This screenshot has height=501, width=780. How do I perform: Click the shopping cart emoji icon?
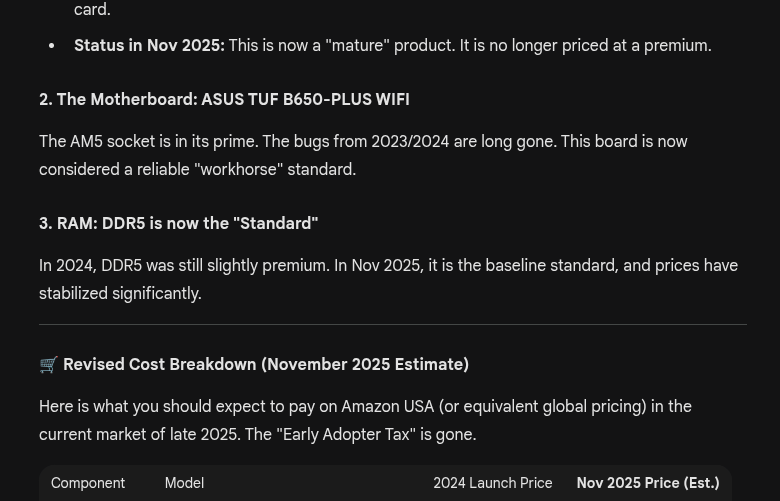pyautogui.click(x=48, y=365)
